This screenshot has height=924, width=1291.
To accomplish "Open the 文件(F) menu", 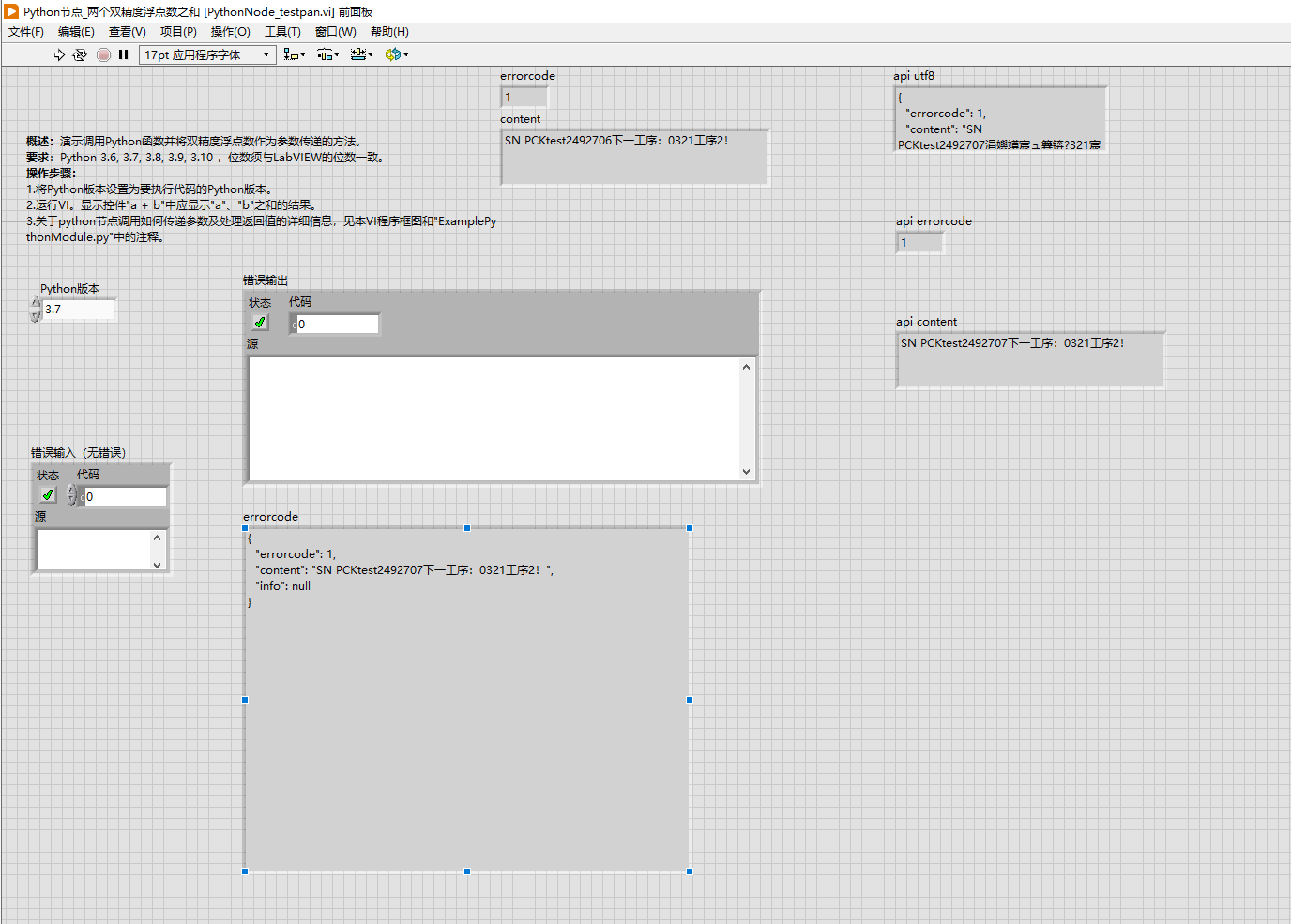I will 26,32.
